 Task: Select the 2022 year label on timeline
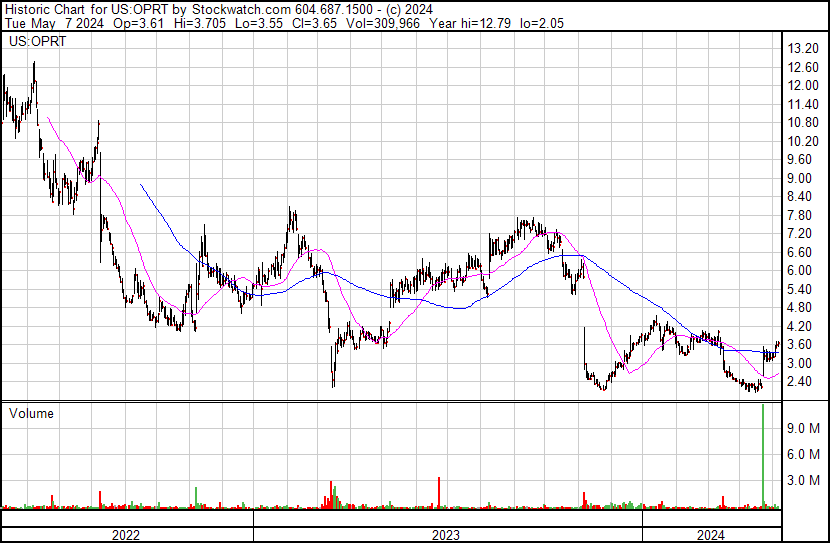pos(126,534)
